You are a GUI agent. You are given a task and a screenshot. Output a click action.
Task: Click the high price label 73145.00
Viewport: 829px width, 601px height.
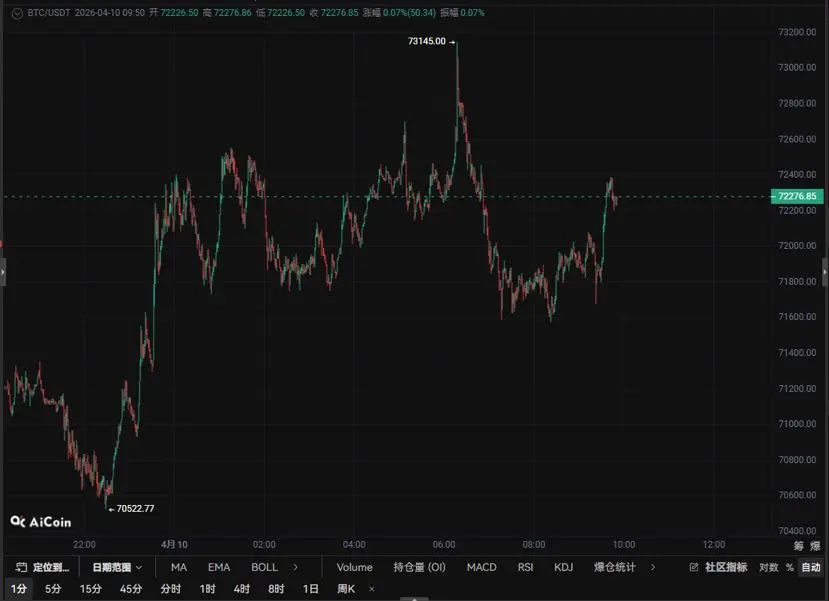pyautogui.click(x=427, y=41)
